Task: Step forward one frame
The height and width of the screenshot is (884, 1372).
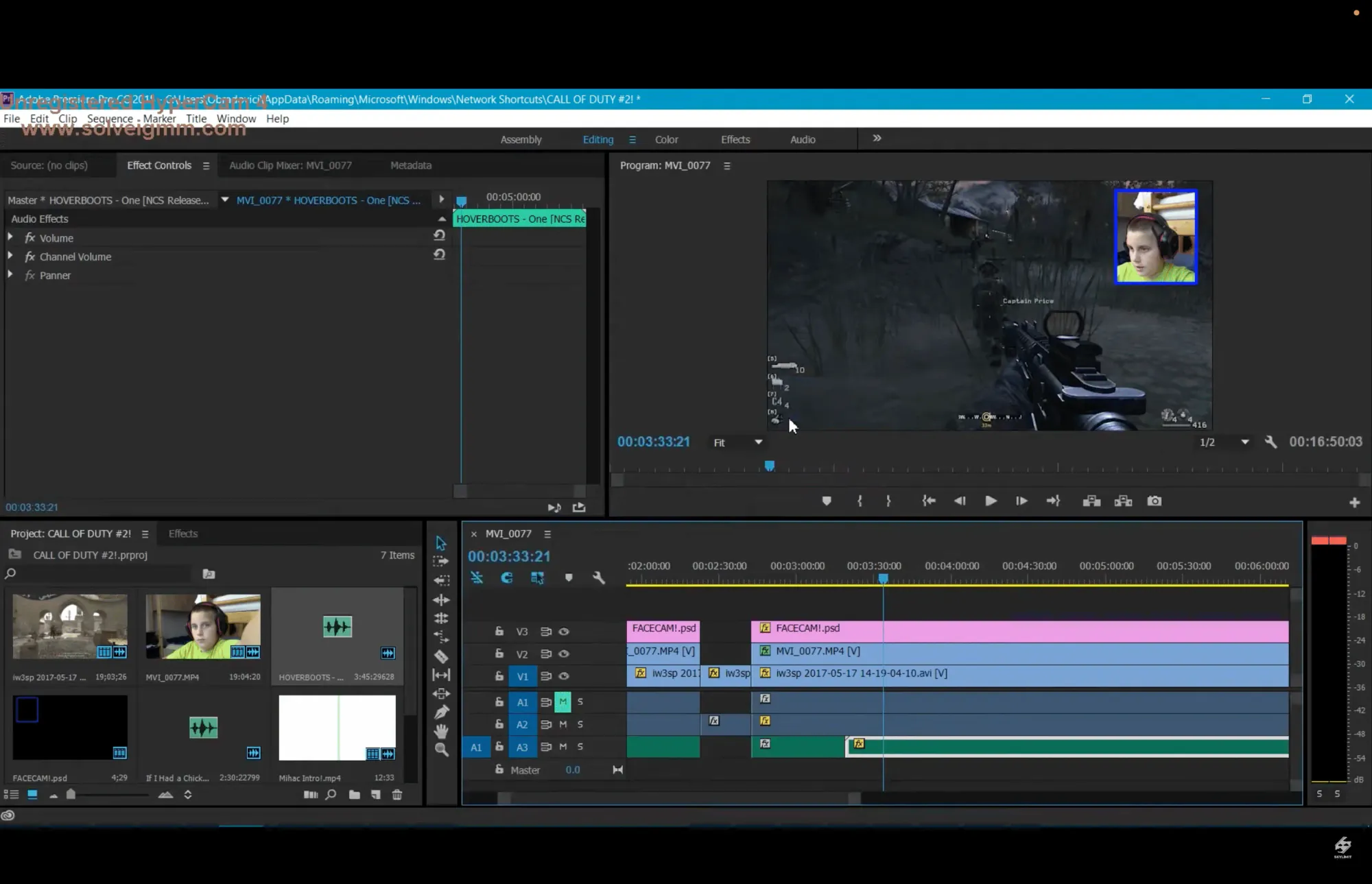Action: [x=1021, y=501]
